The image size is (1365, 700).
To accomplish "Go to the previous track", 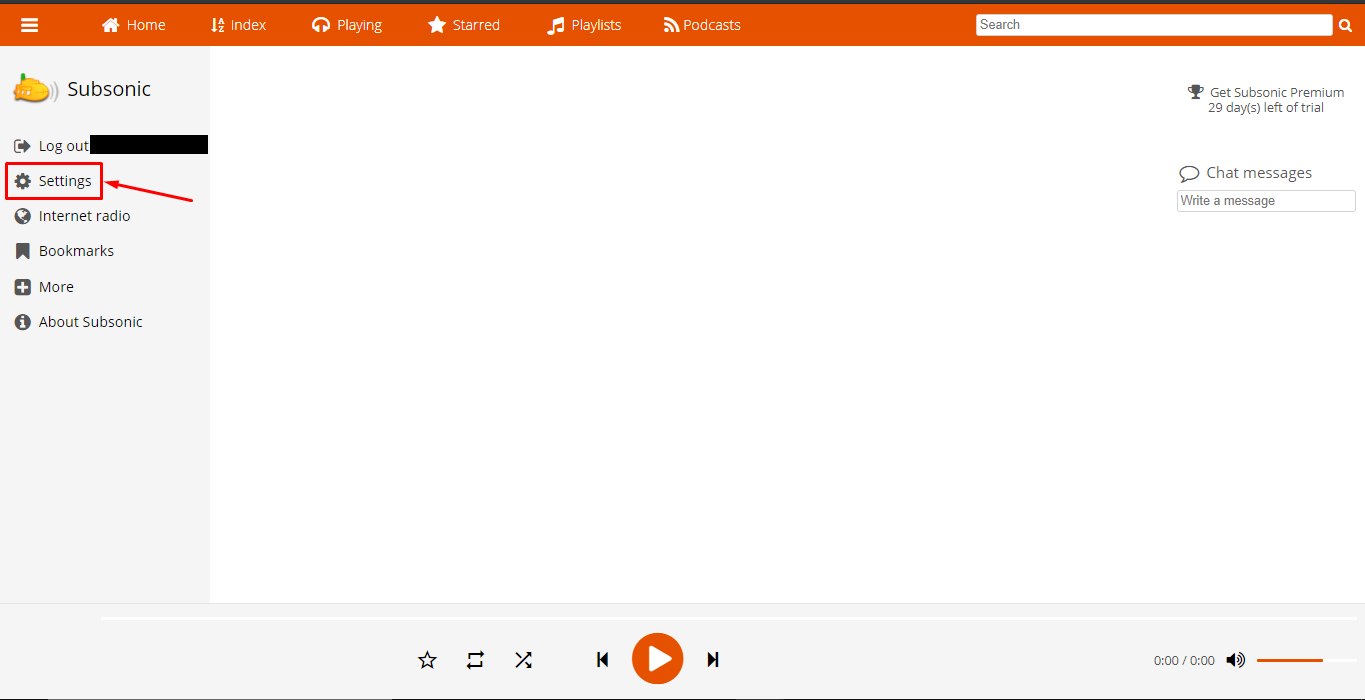I will [x=602, y=659].
